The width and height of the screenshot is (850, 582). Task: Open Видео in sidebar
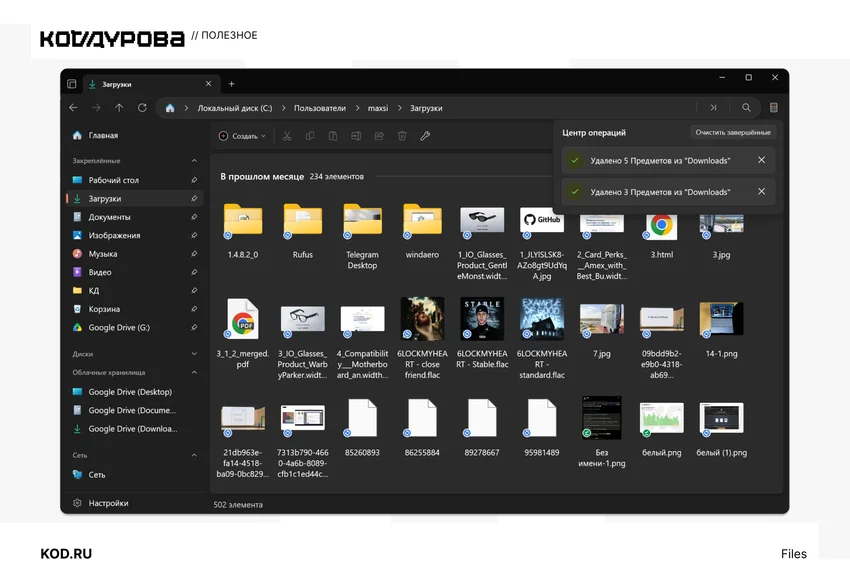click(x=134, y=272)
